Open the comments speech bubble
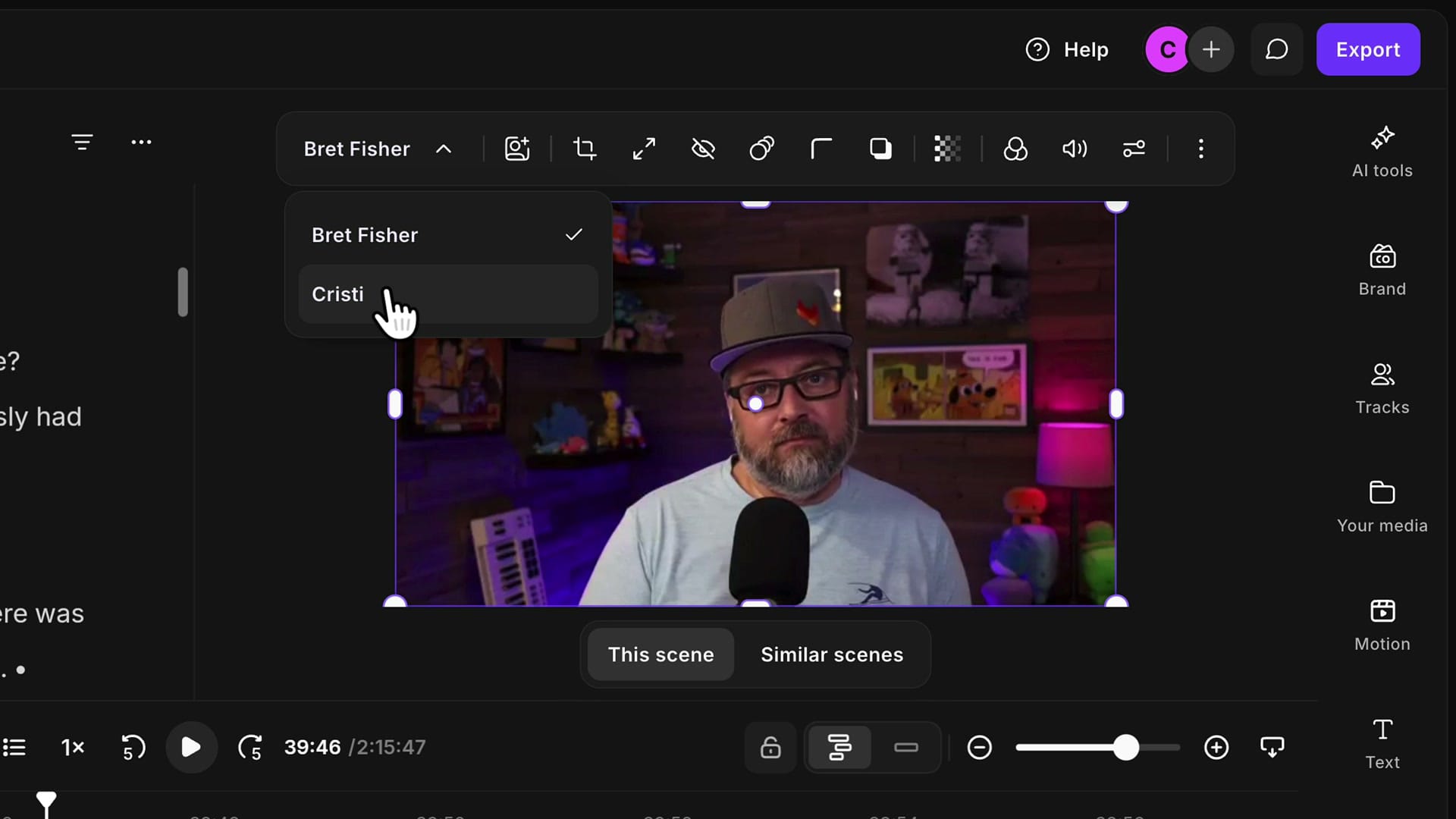 1277,49
